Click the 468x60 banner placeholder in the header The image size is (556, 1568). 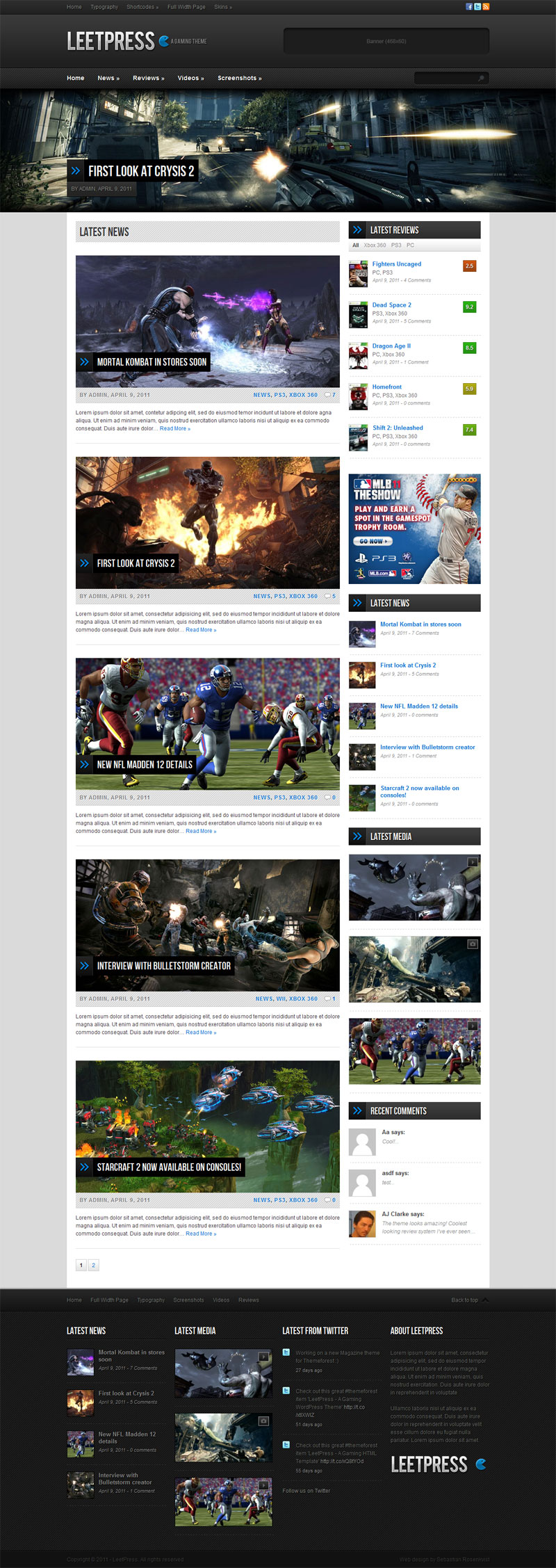[386, 41]
